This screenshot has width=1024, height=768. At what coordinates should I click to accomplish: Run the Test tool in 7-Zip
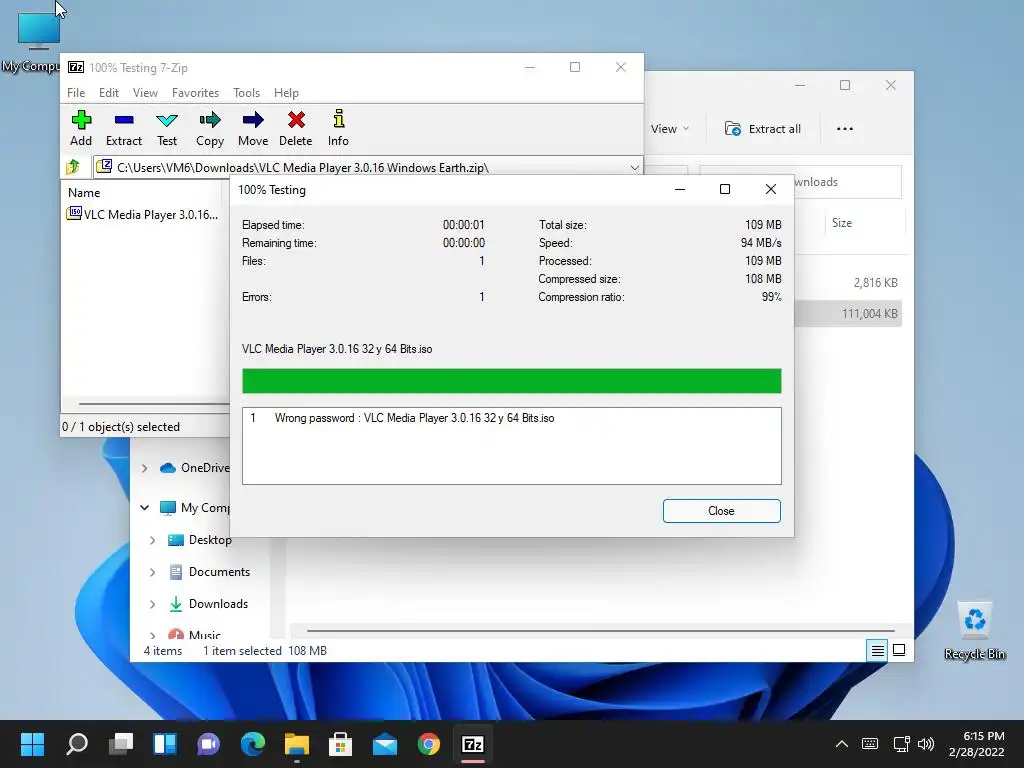[x=167, y=128]
